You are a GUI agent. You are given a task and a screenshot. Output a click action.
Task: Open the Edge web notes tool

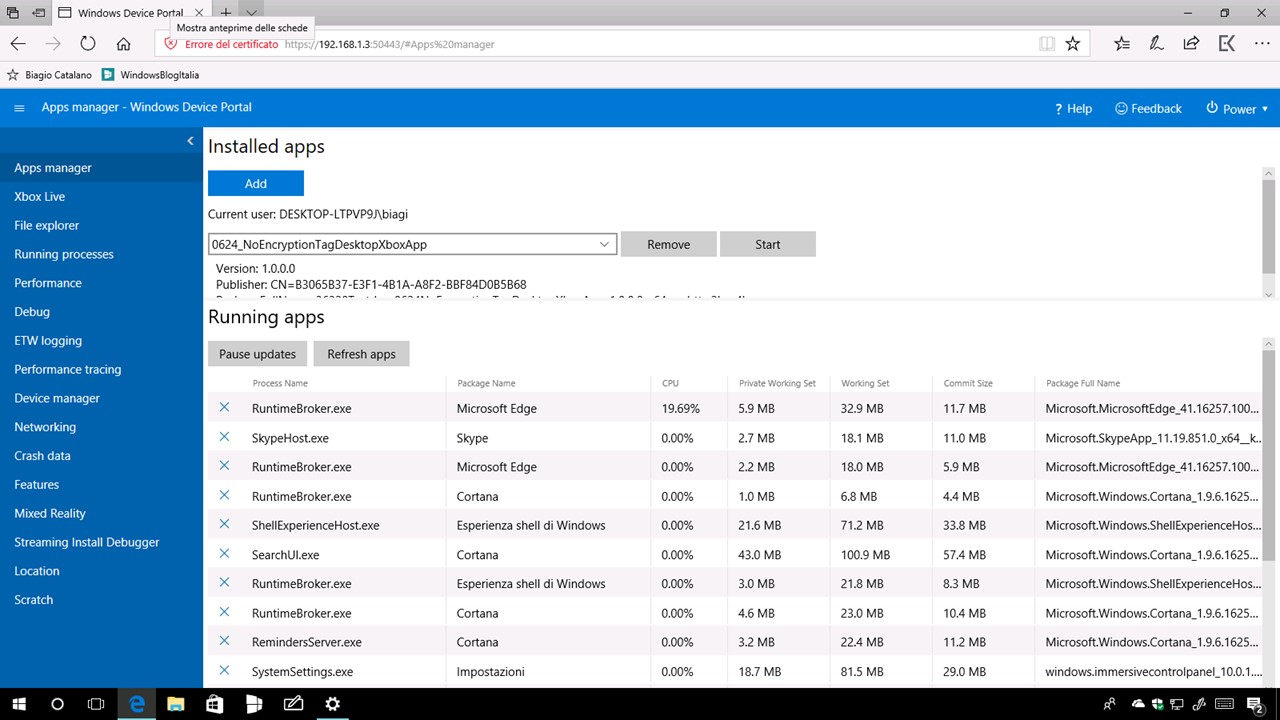tap(1156, 44)
